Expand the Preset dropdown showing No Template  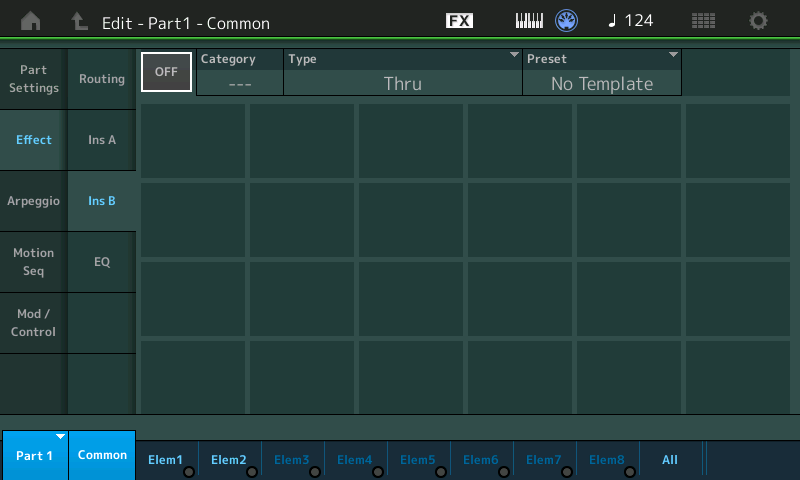tap(602, 72)
